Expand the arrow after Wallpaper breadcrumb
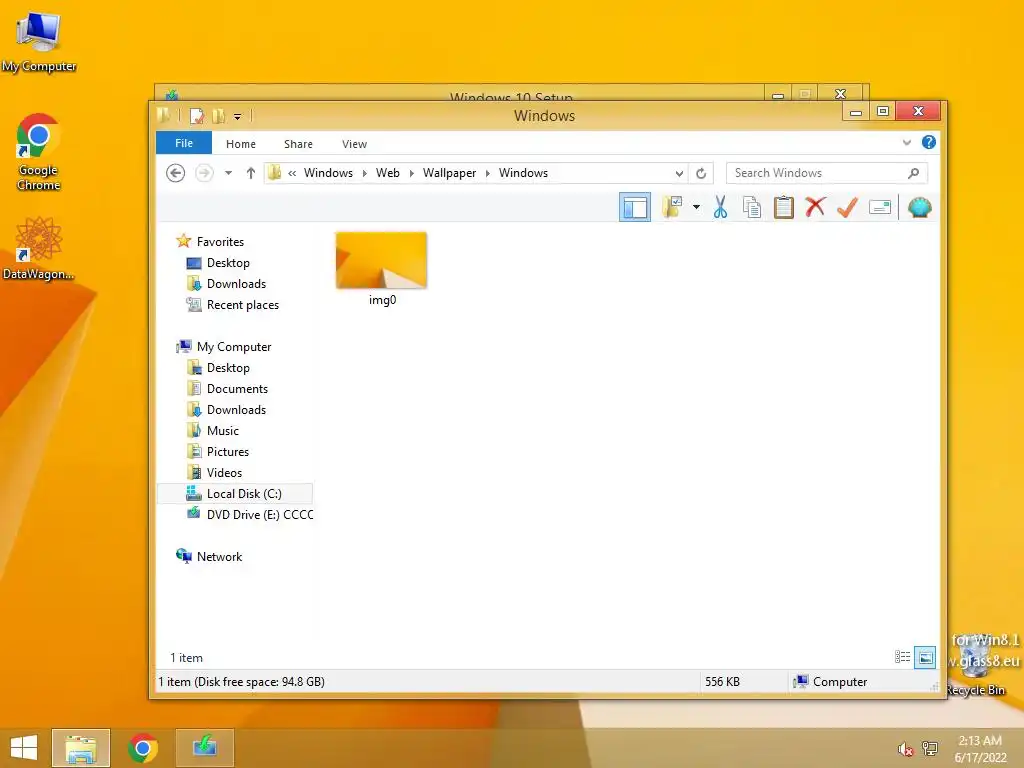 click(x=487, y=173)
